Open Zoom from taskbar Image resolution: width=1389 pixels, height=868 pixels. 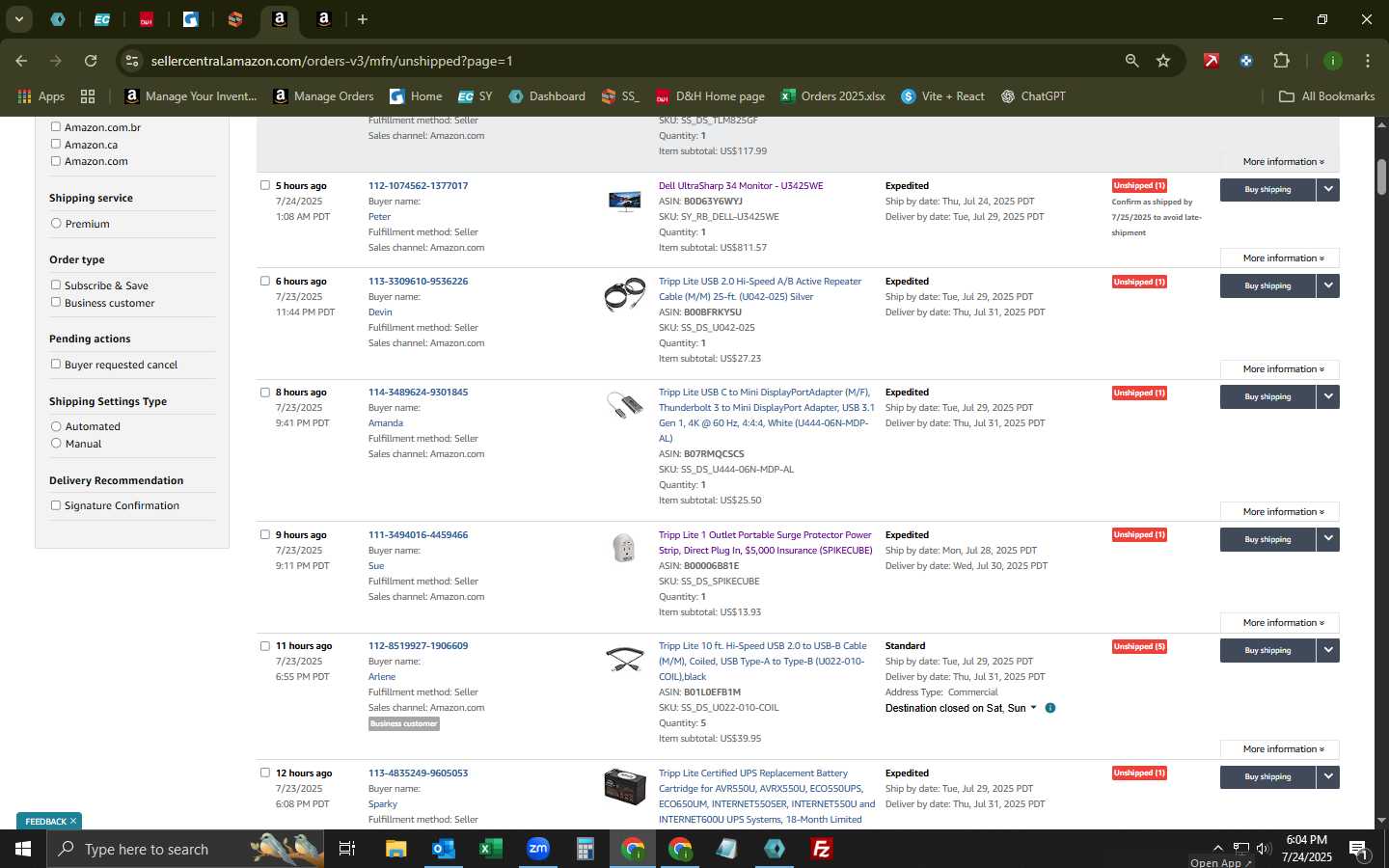point(538,849)
